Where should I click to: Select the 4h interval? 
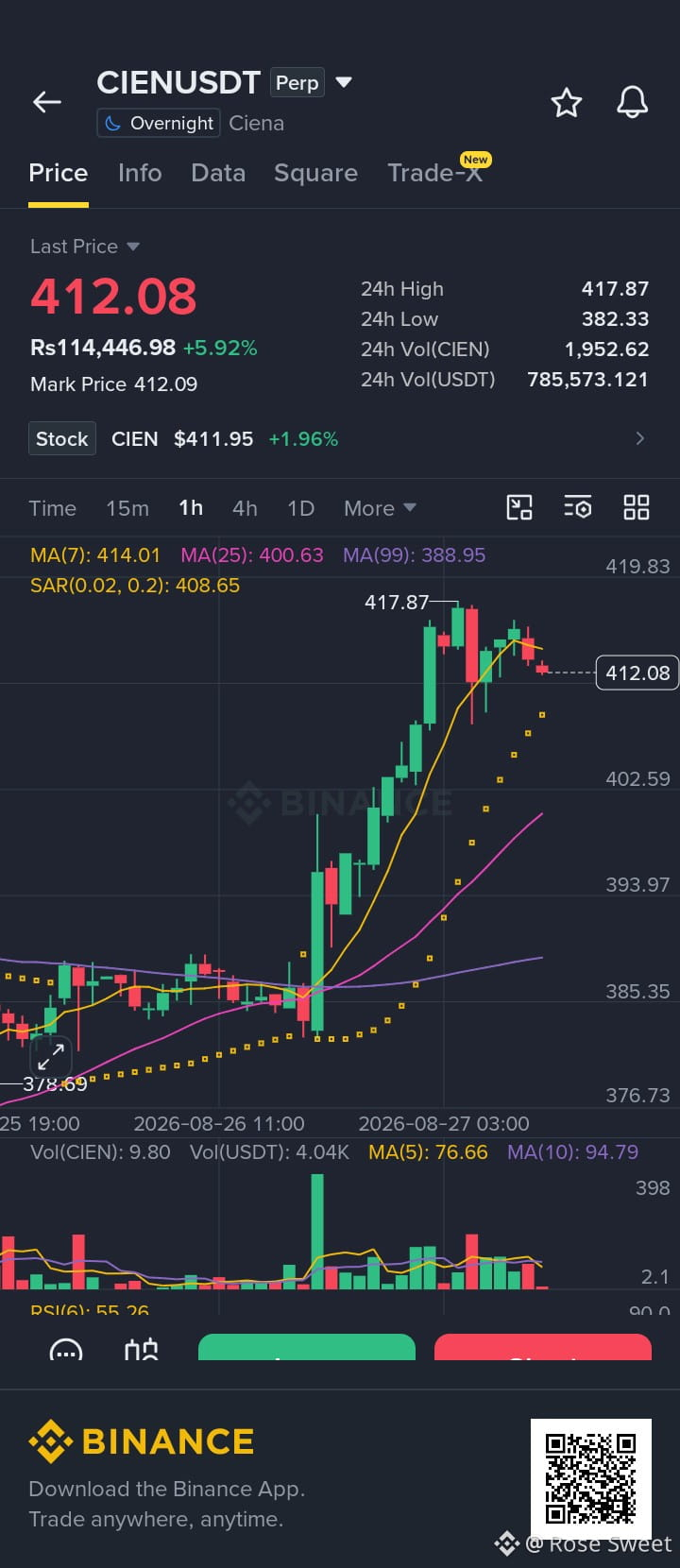(245, 508)
